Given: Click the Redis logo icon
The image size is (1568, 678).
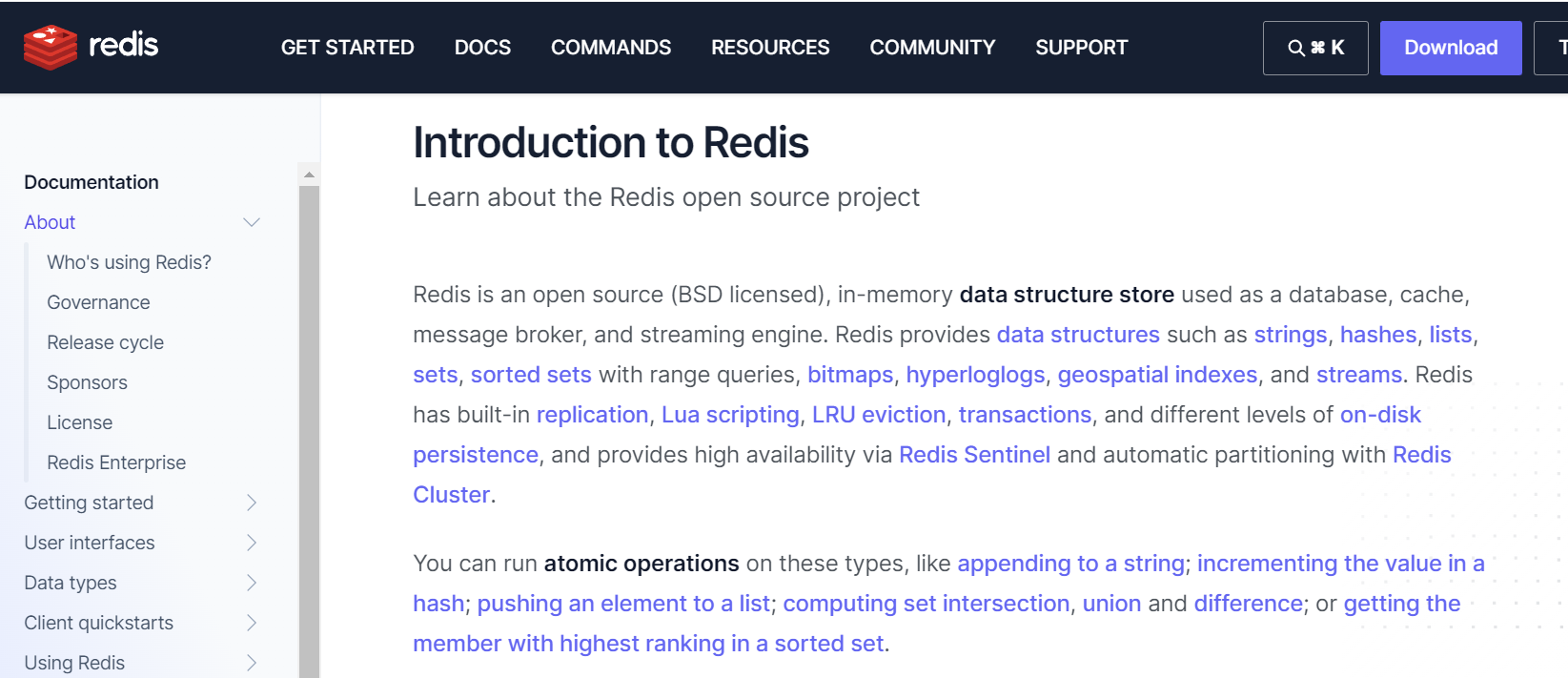Looking at the screenshot, I should (x=51, y=47).
